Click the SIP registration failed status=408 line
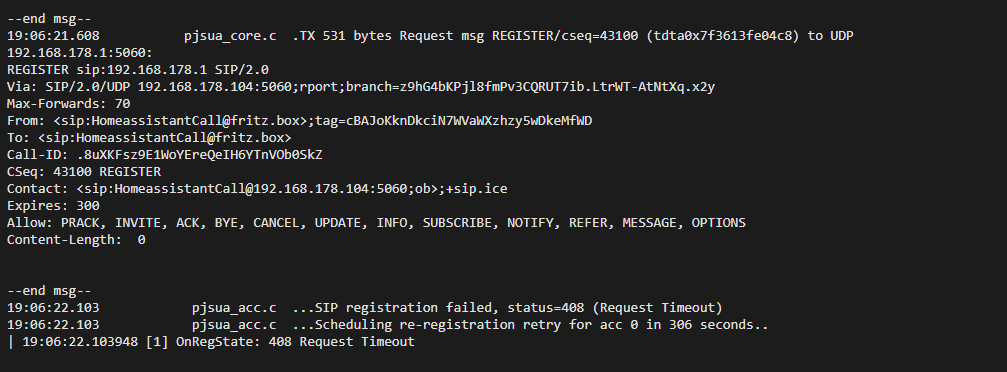The image size is (1007, 372). click(365, 308)
